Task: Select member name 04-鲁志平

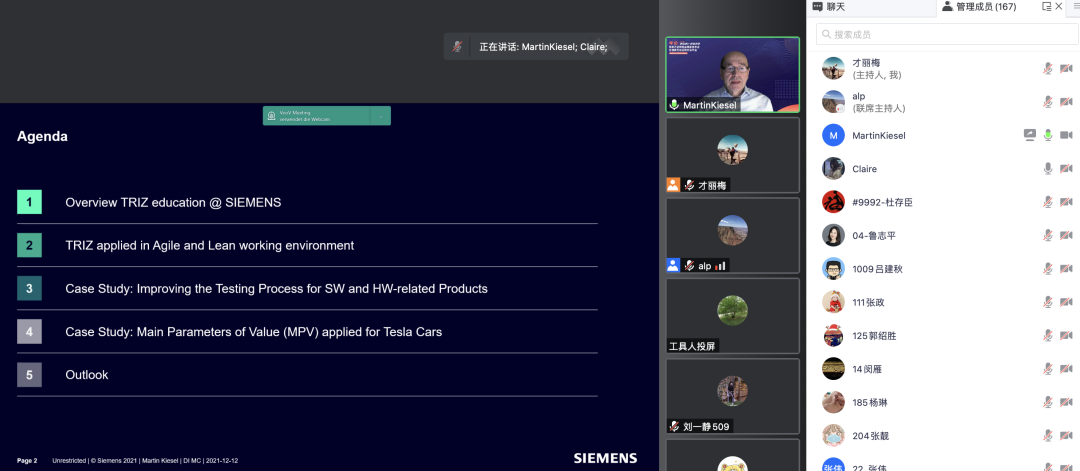Action: pos(874,236)
